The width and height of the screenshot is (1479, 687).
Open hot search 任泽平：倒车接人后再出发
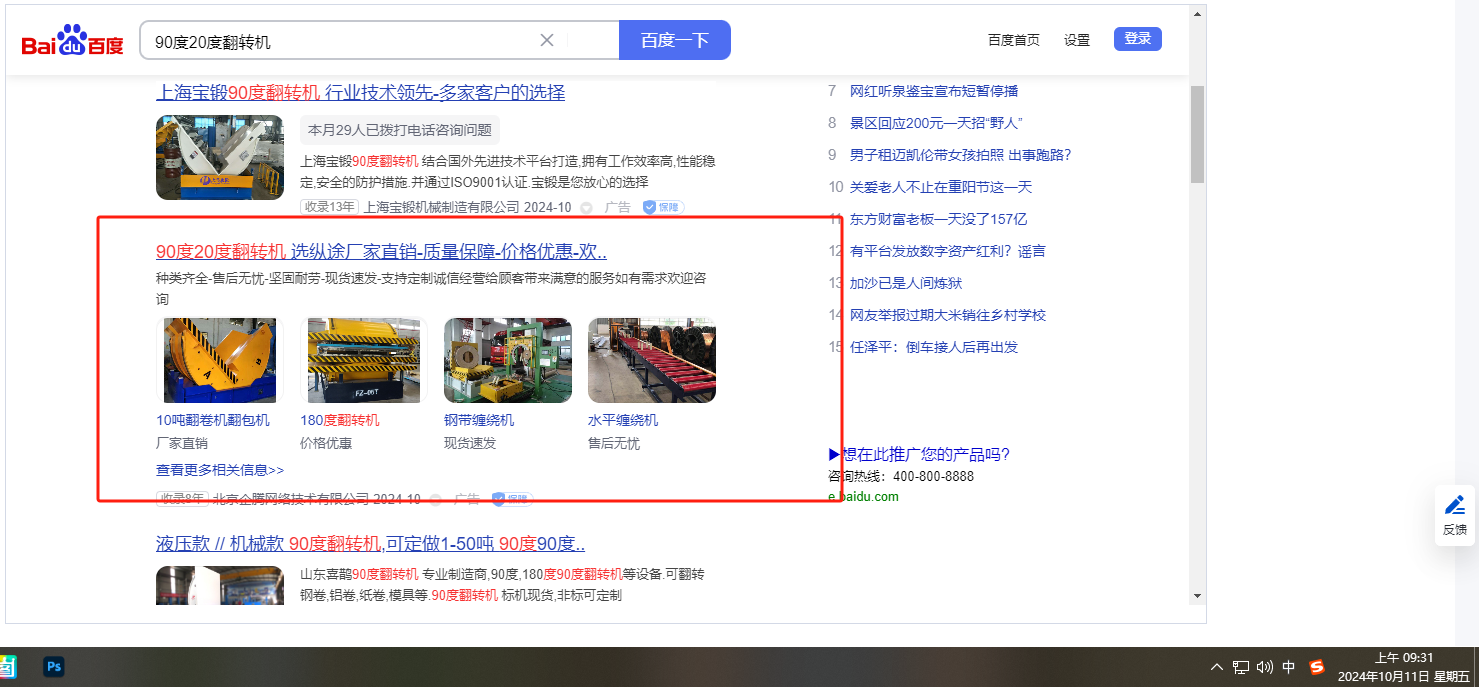934,347
